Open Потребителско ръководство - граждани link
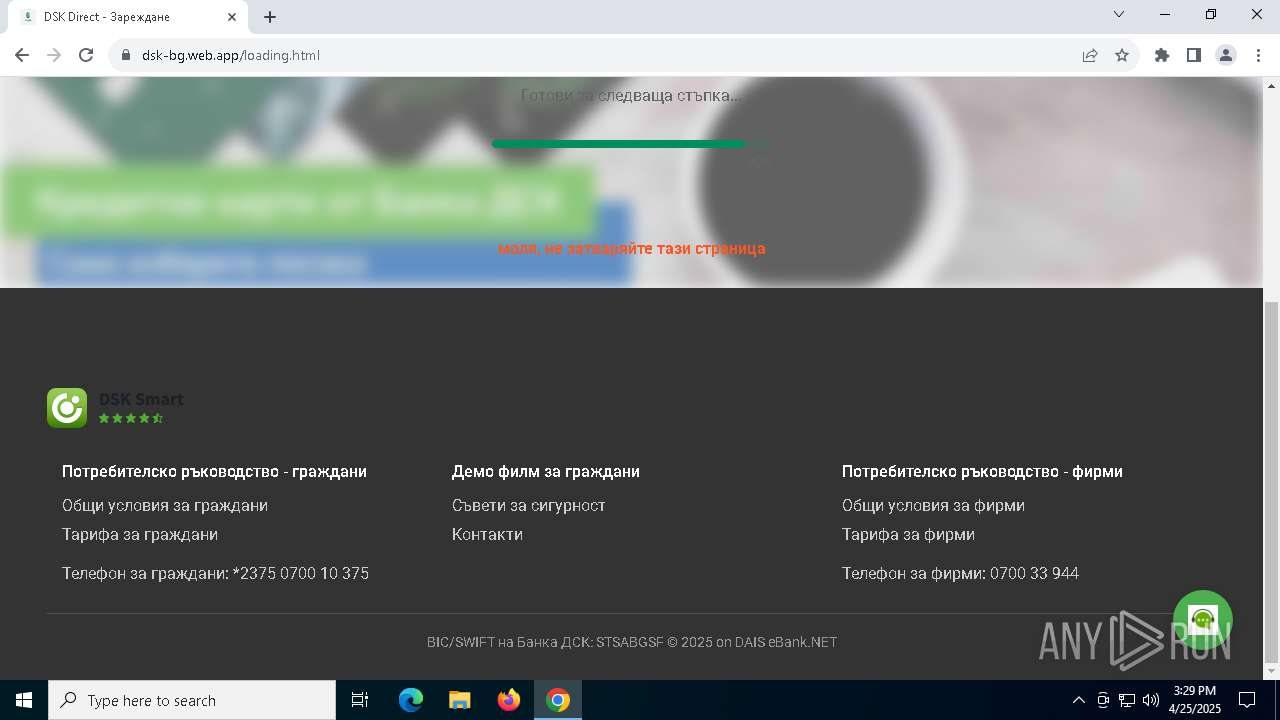Image resolution: width=1280 pixels, height=720 pixels. (x=214, y=471)
